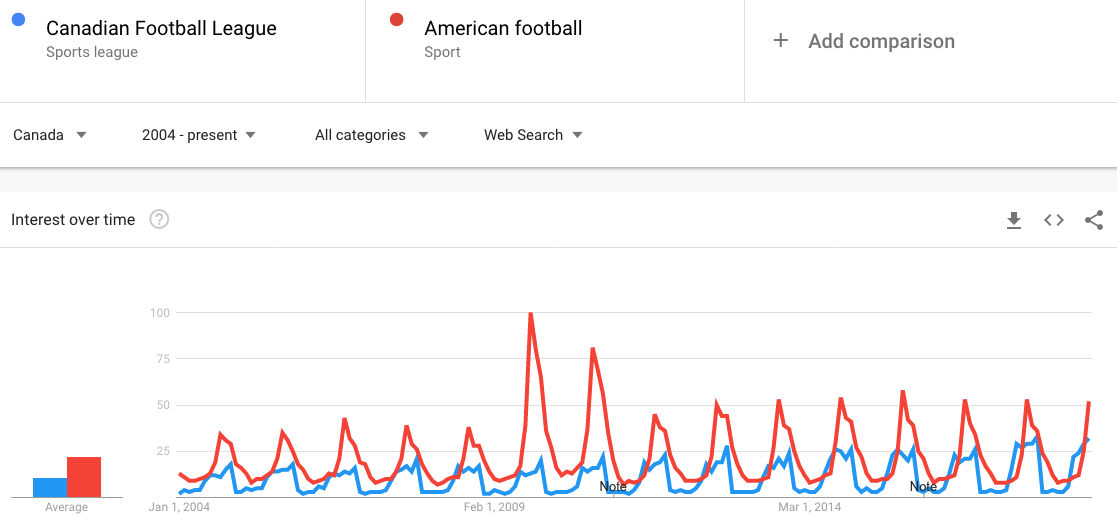Click the Interest over time heading
Image resolution: width=1117 pixels, height=528 pixels.
73,220
